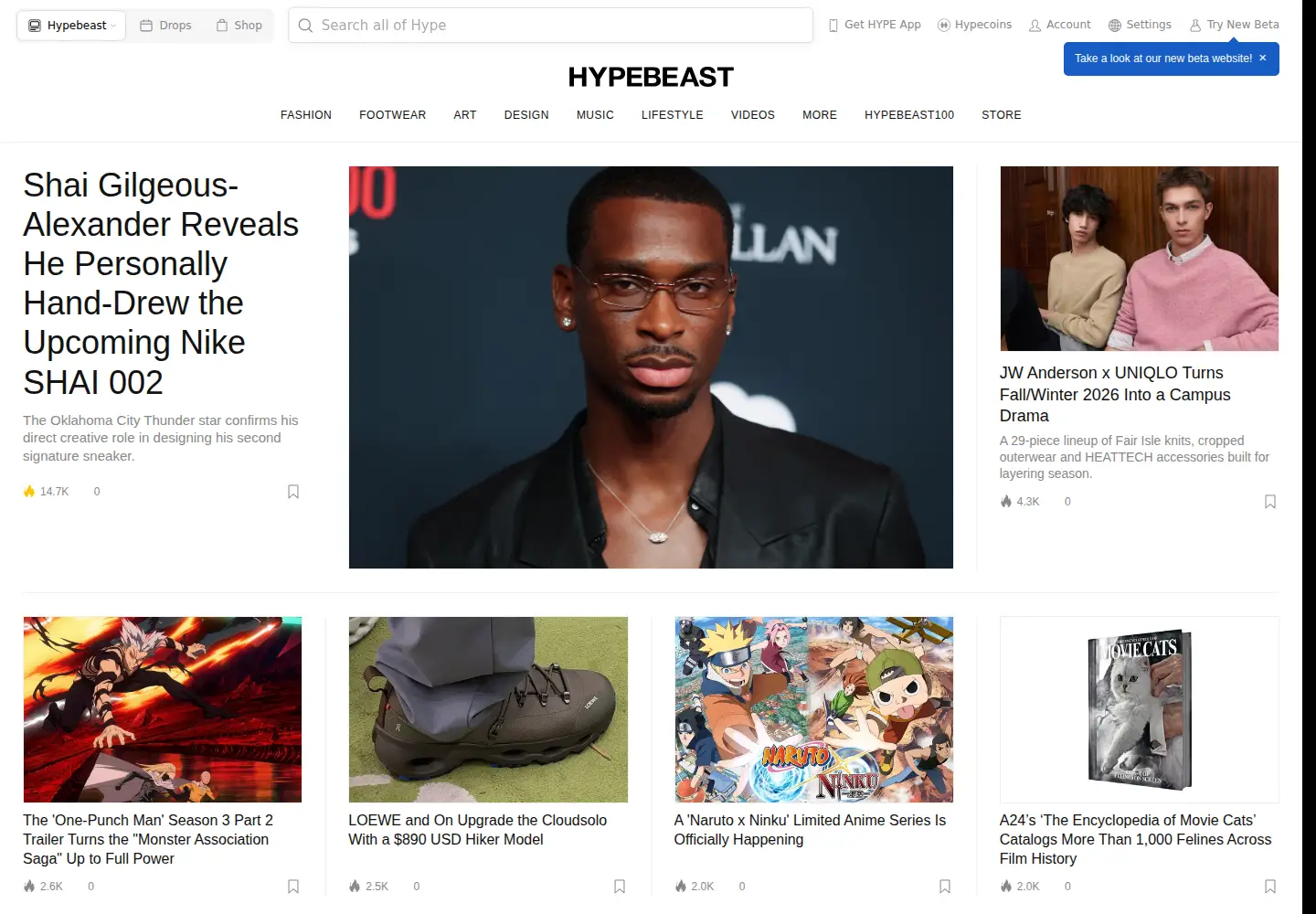Open the JW Anderson x UNIQLO thumbnail
This screenshot has height=914, width=1316.
click(x=1140, y=259)
